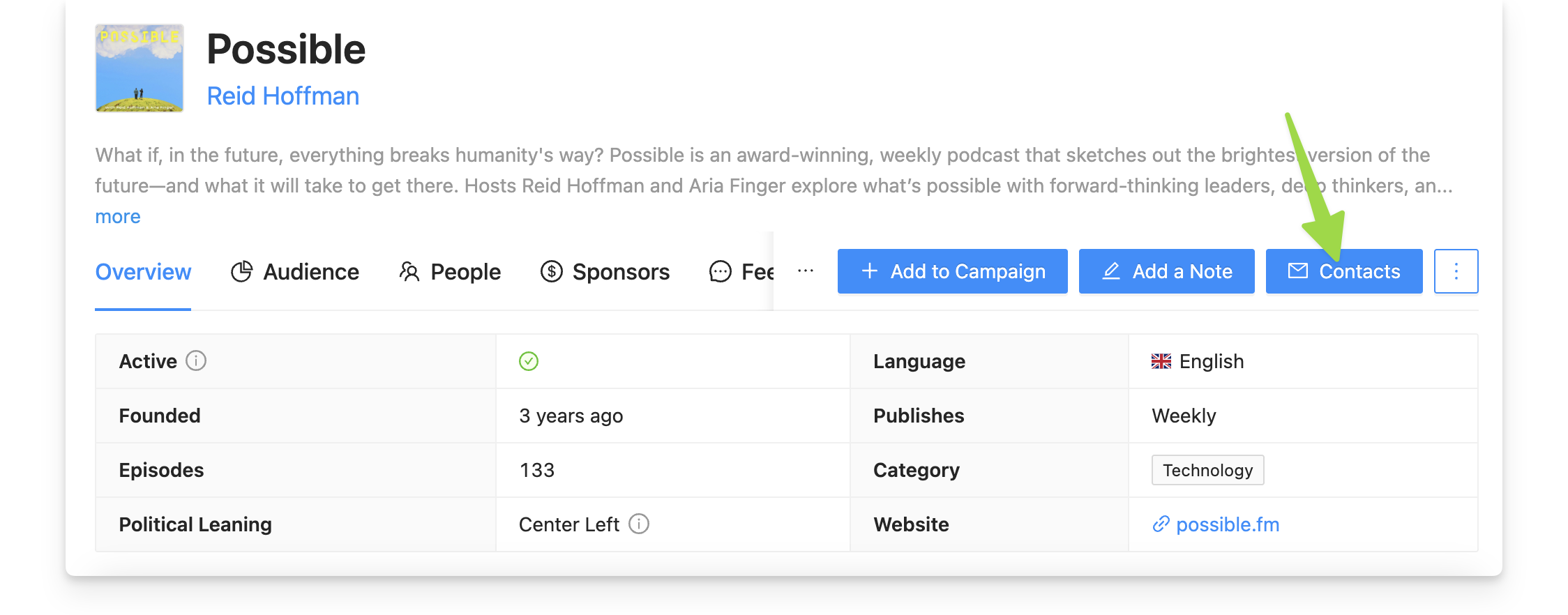The height and width of the screenshot is (615, 1568).
Task: Click the dollar icon on Sponsors tab
Action: (x=550, y=271)
